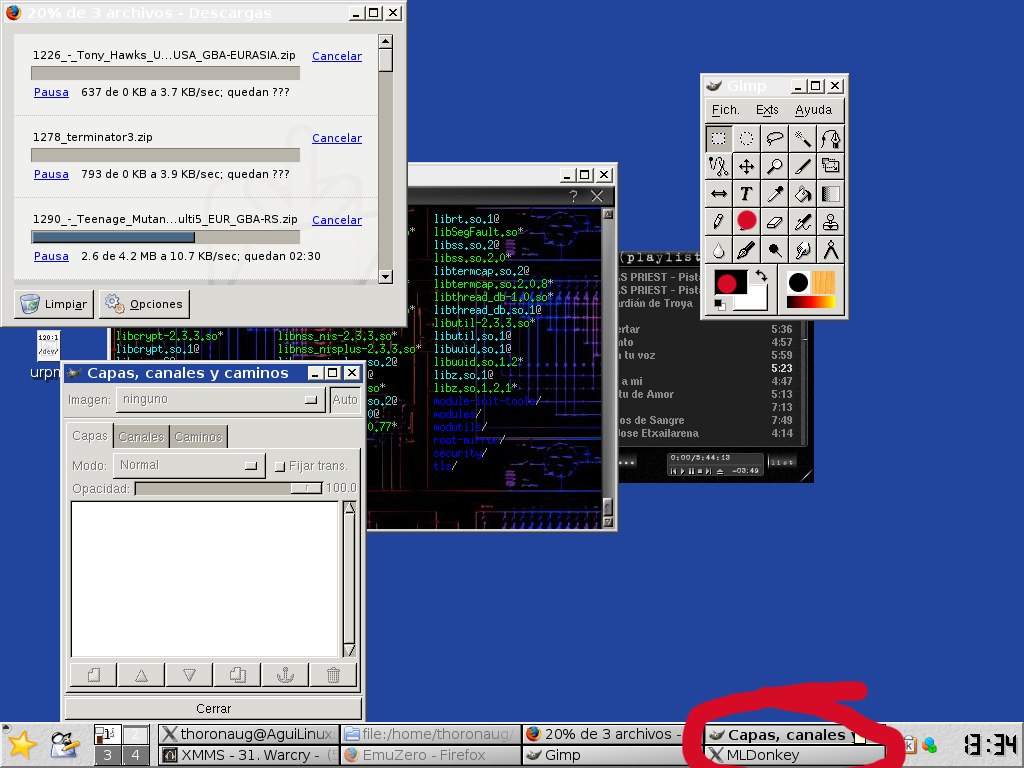Open the Modo dropdown set to Normal
The image size is (1024, 768).
(189, 466)
